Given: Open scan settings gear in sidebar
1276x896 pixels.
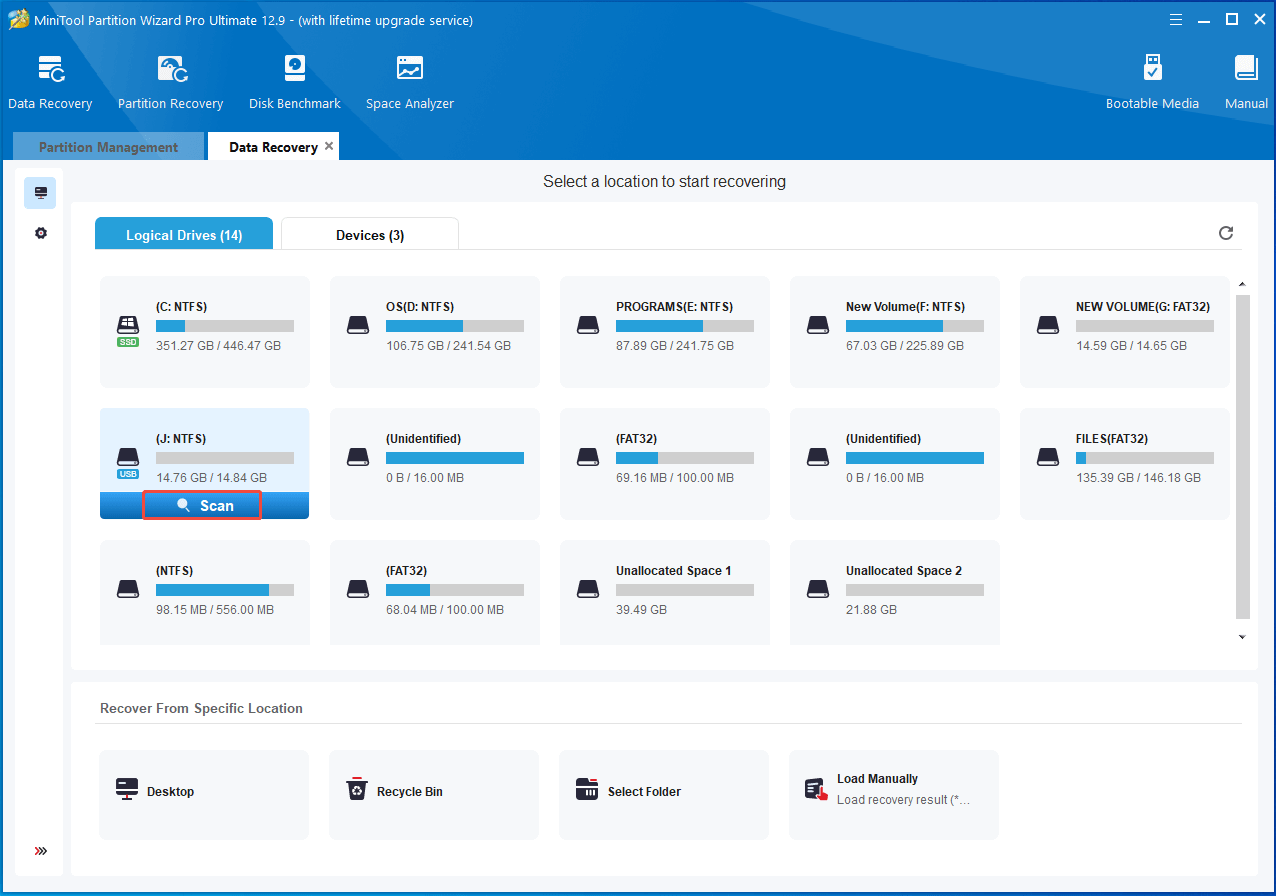Looking at the screenshot, I should pos(41,233).
